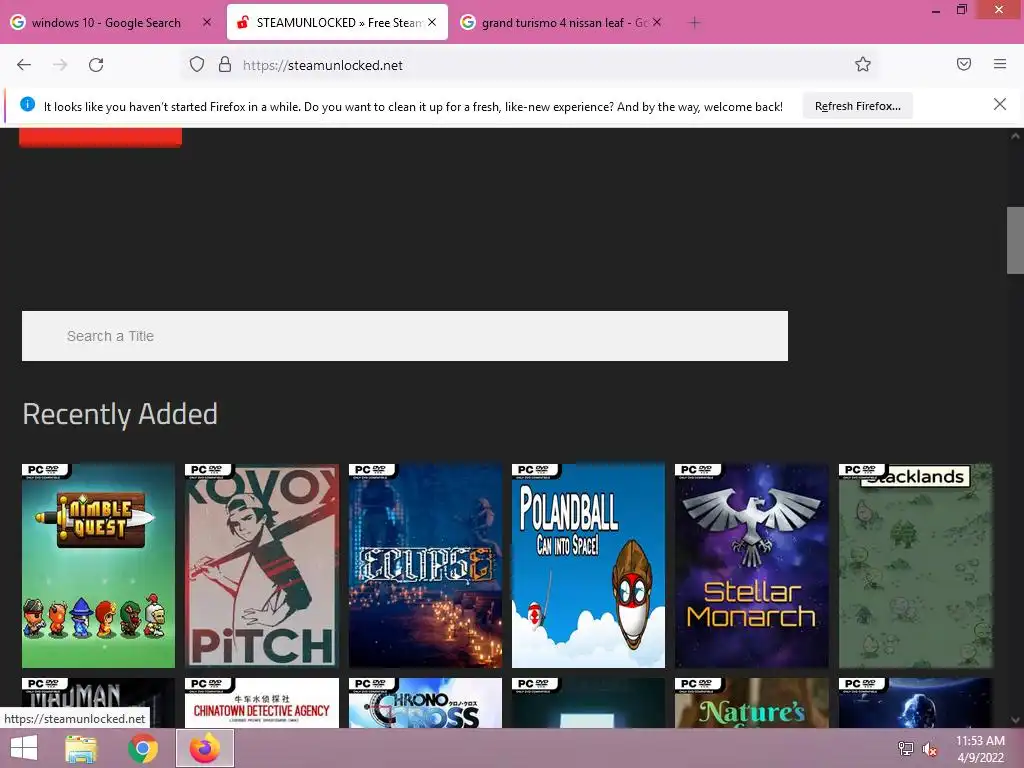Open the Eclipse game cover

click(x=425, y=566)
